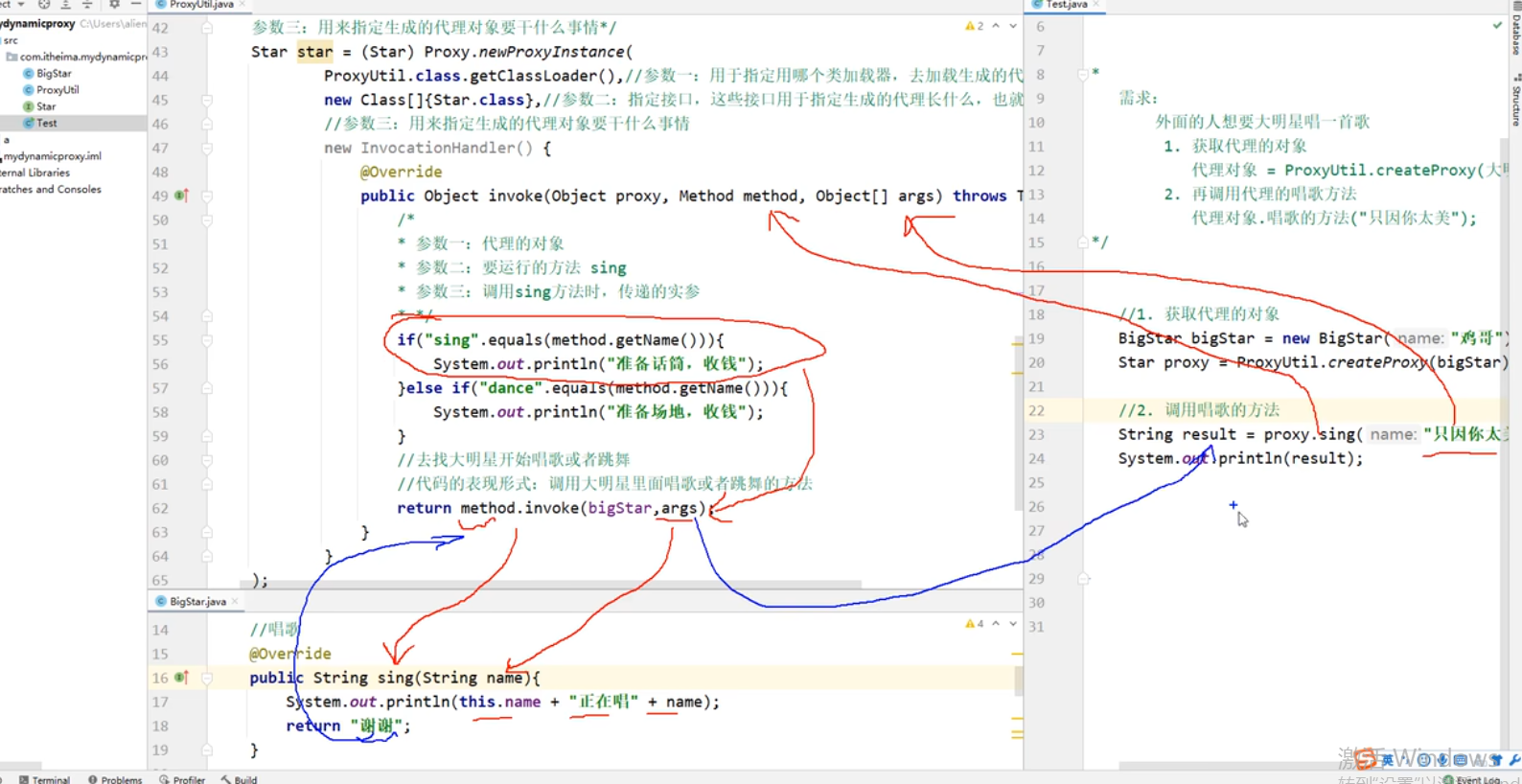Go to next highlighted problem in ProxyUtil.java
The width and height of the screenshot is (1522, 784).
tap(1012, 27)
